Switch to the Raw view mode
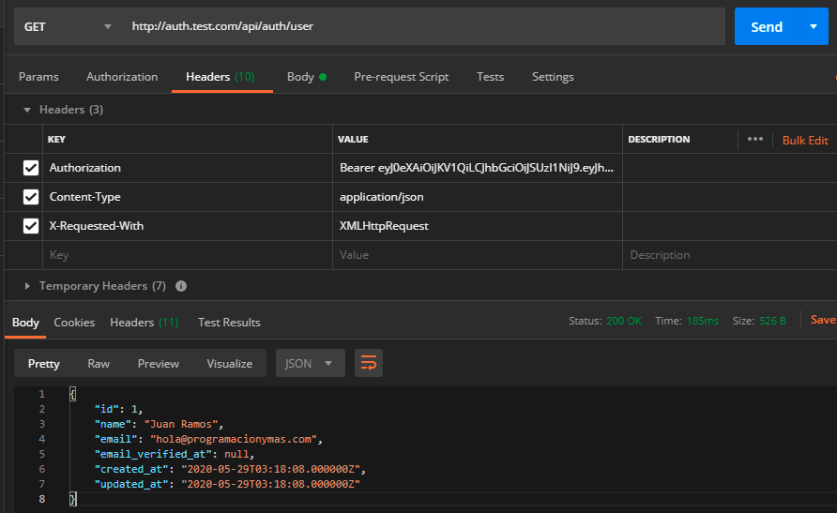 [x=99, y=364]
